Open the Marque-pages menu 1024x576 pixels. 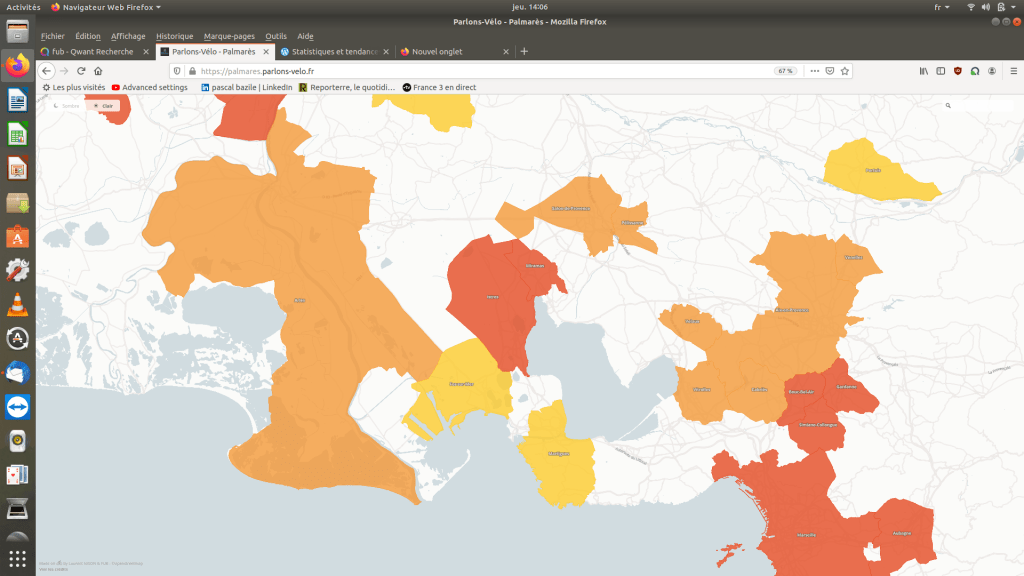click(229, 36)
